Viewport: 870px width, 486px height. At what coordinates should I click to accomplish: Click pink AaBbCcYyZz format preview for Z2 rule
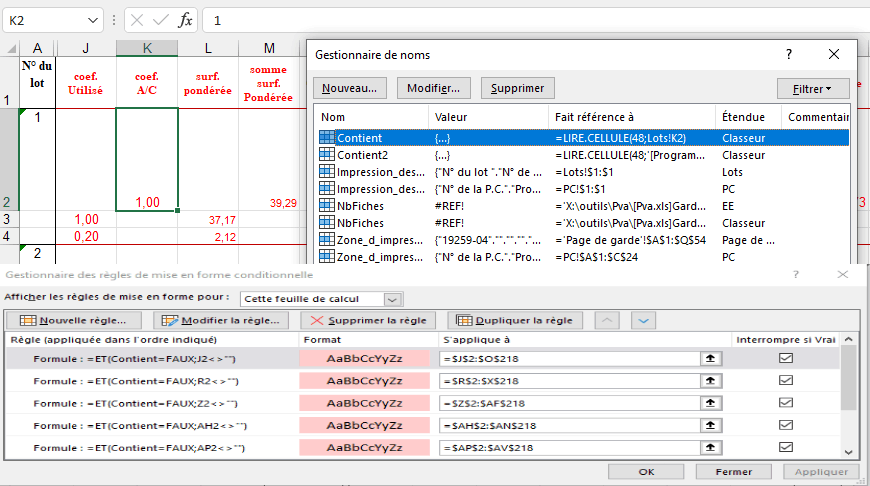[x=365, y=403]
